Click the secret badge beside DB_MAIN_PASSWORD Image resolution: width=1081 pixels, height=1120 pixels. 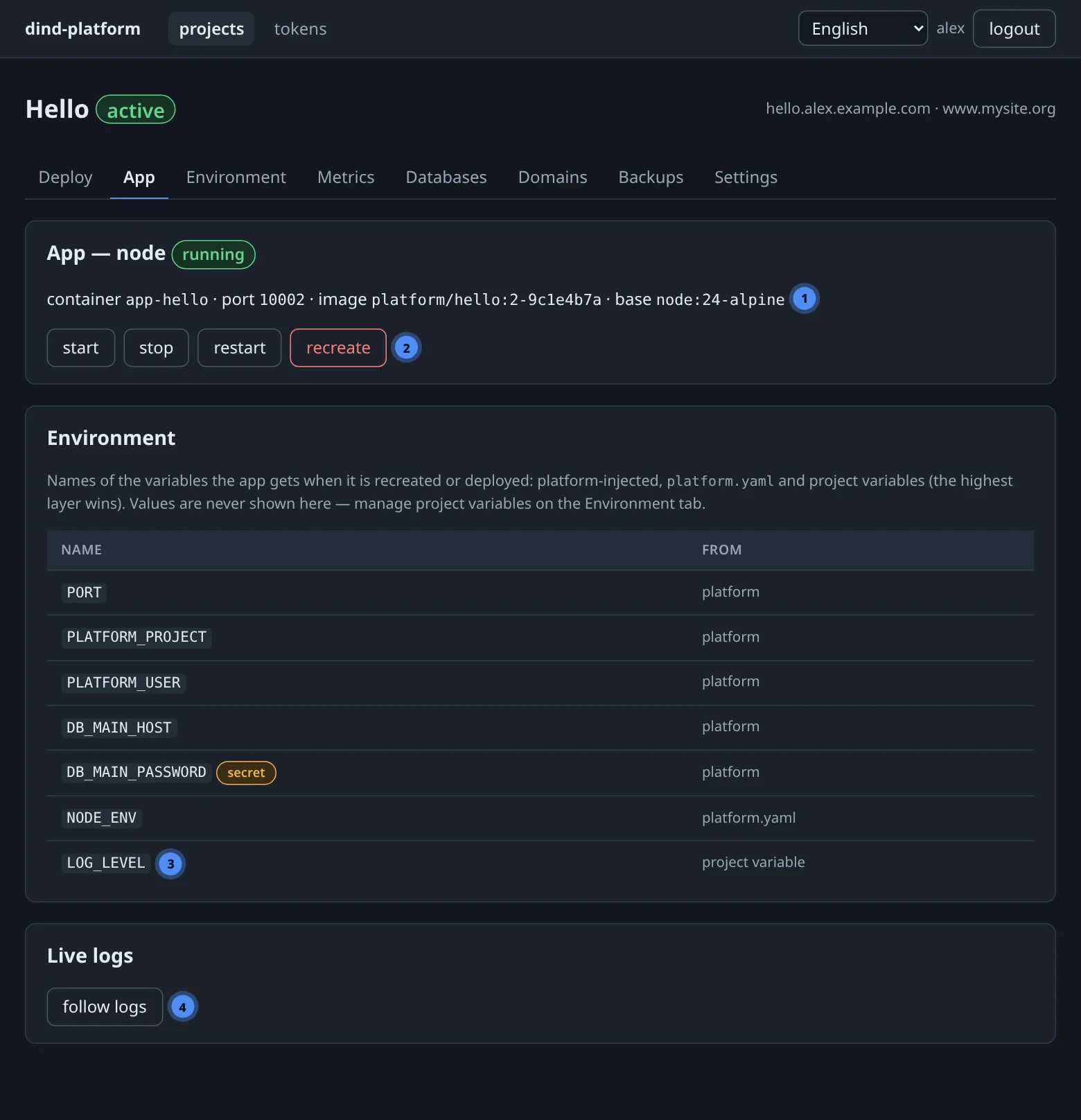246,773
